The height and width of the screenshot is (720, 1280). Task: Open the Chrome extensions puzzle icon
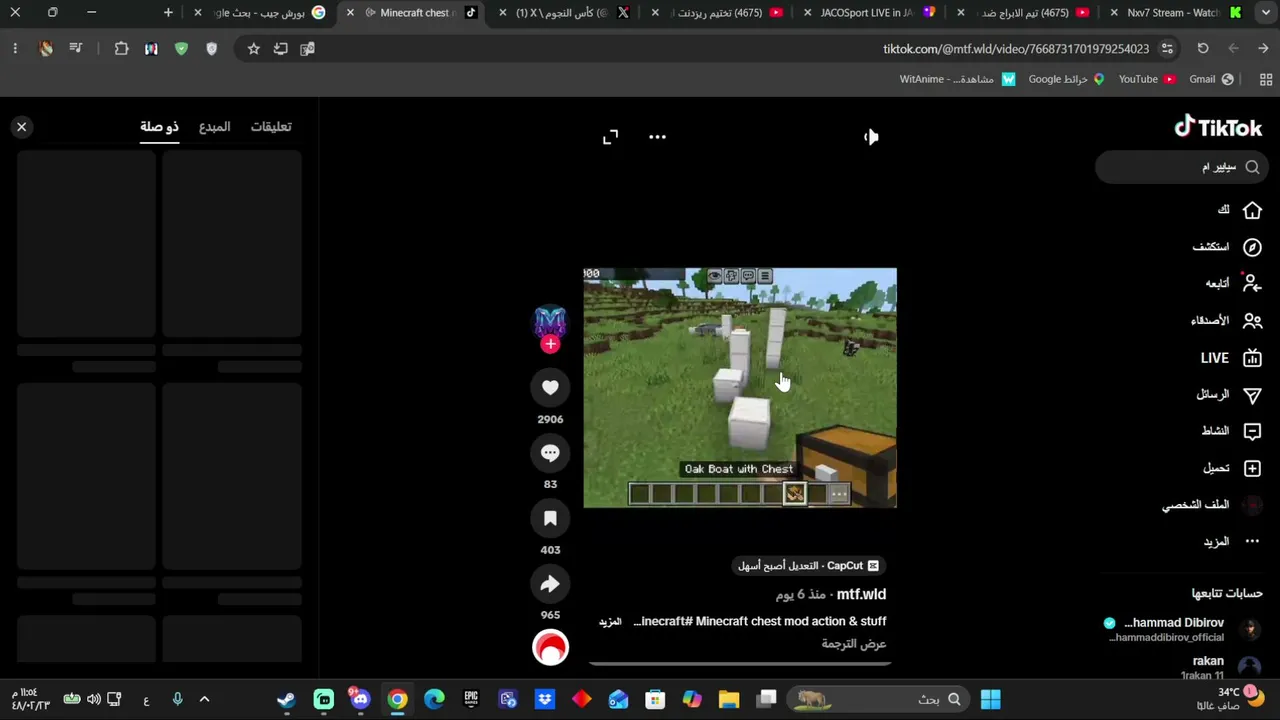pos(121,49)
